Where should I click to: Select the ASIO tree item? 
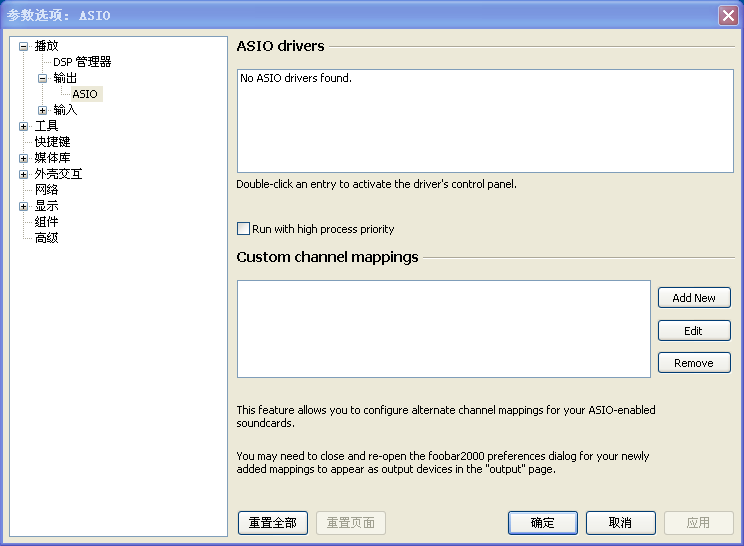[85, 94]
